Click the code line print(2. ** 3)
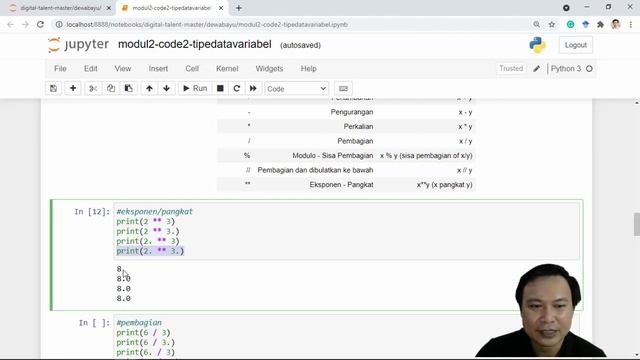 click(148, 241)
